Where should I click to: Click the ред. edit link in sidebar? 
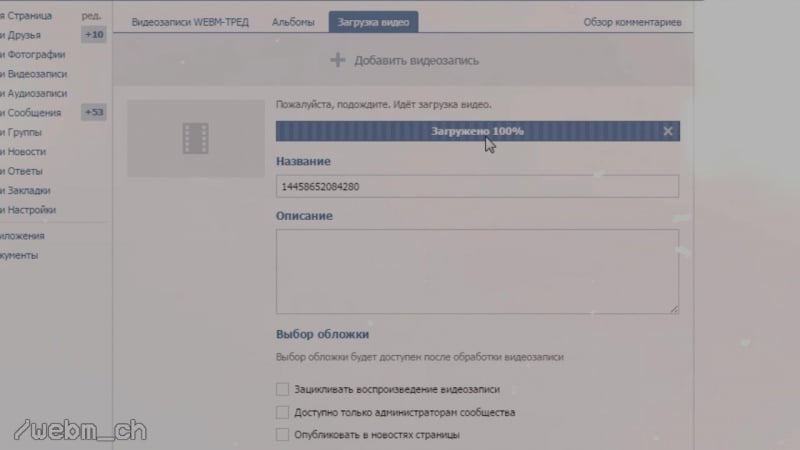tap(91, 16)
